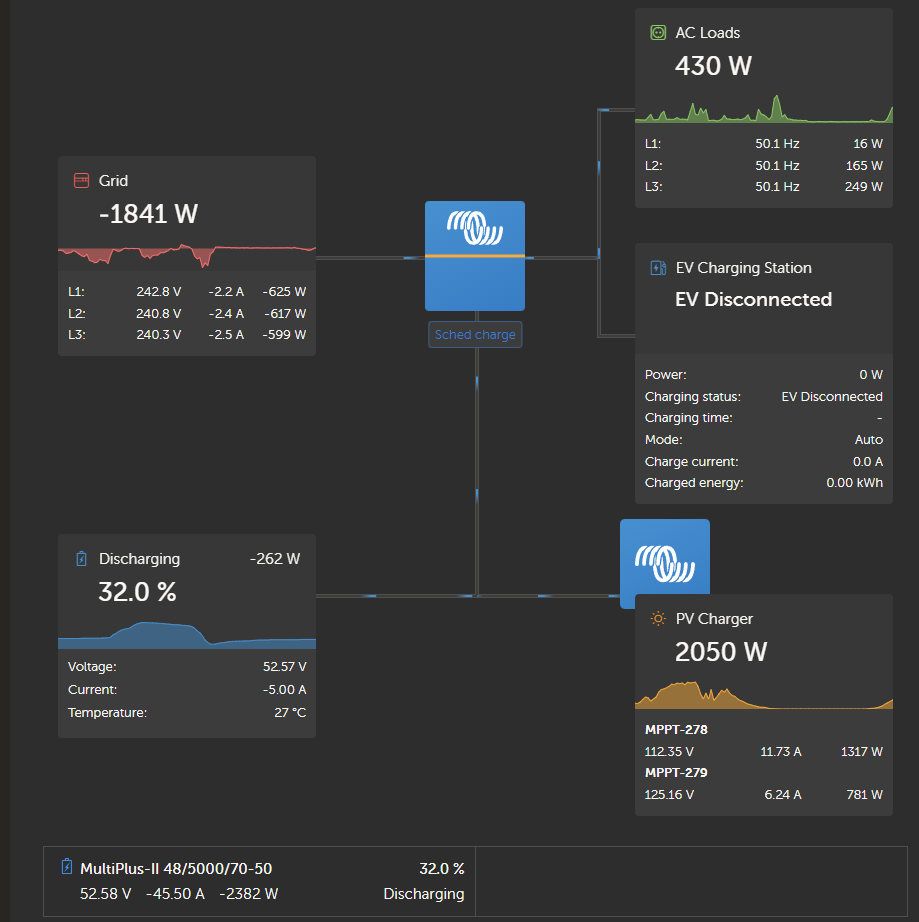Expand the MPPT-278 tracker details

[x=675, y=729]
